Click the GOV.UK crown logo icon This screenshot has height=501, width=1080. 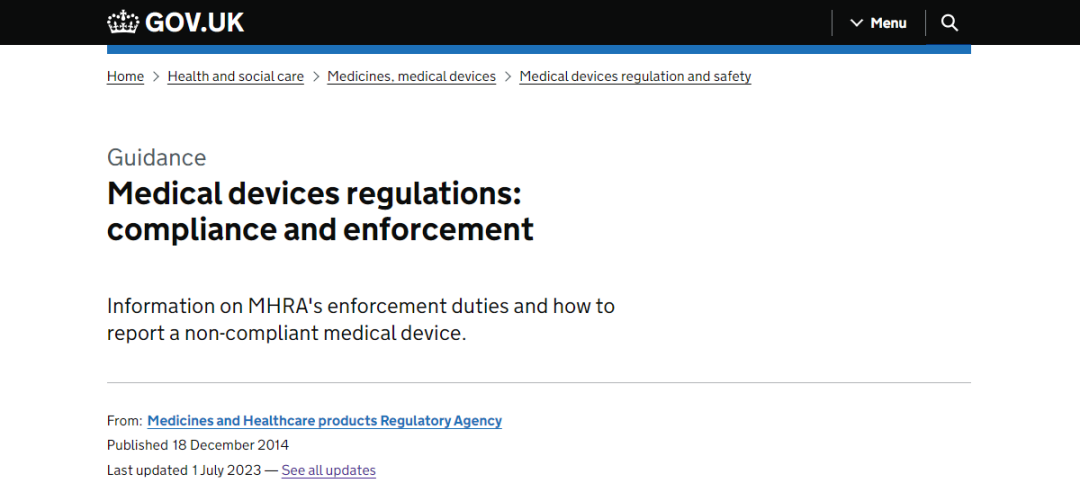click(123, 22)
